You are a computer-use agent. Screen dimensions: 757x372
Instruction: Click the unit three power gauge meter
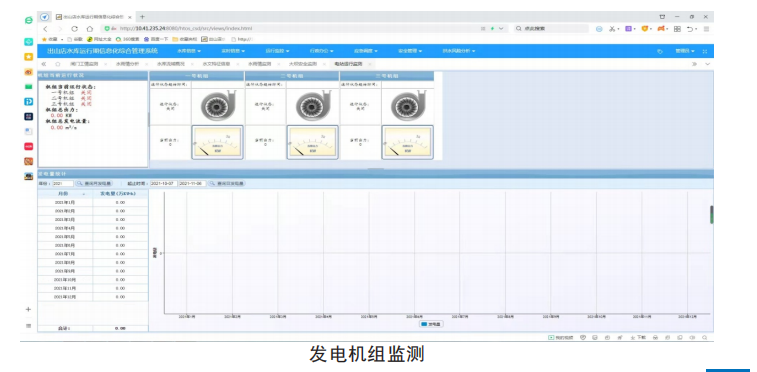point(407,143)
